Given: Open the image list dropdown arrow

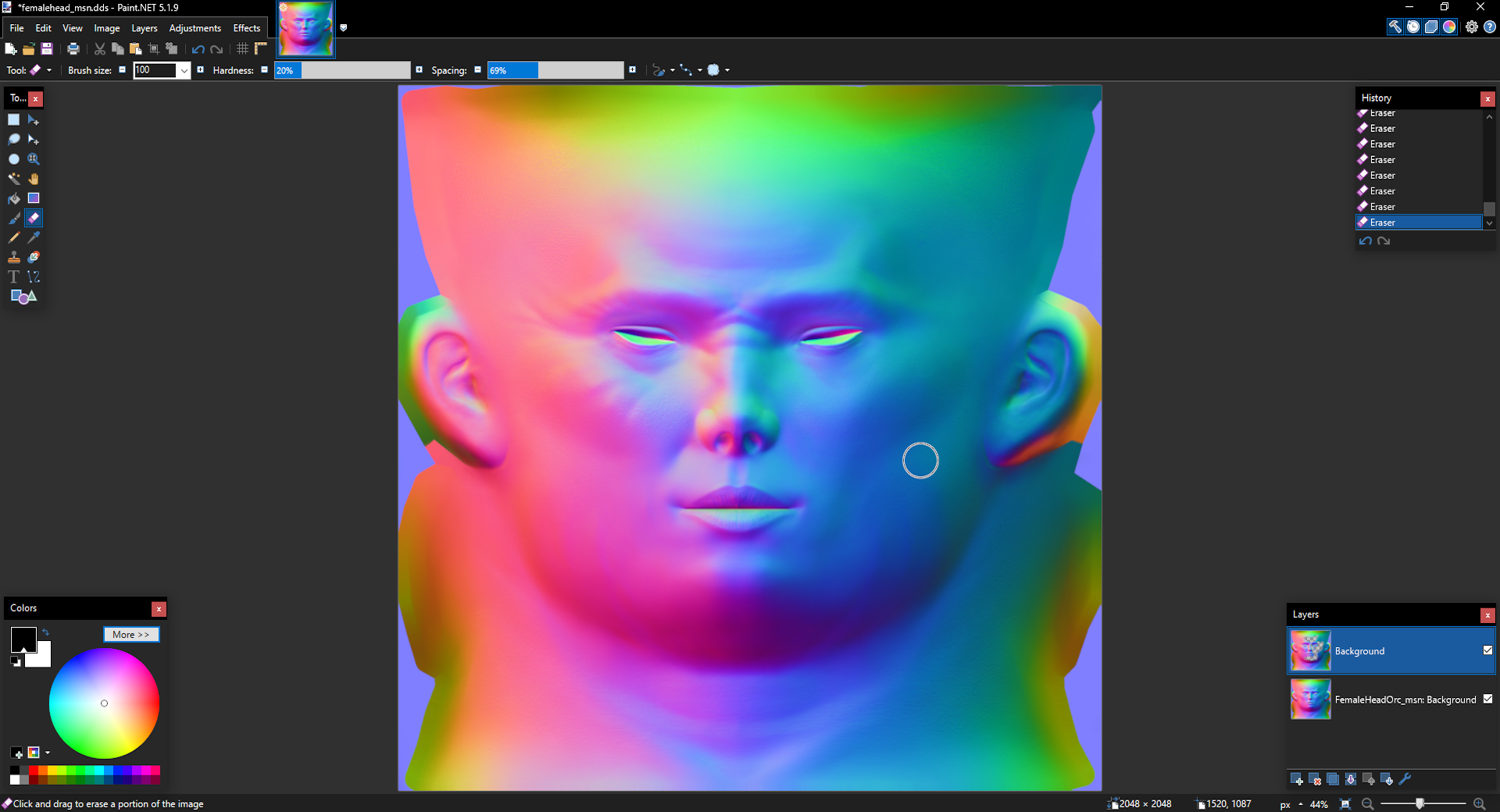Looking at the screenshot, I should click(343, 28).
